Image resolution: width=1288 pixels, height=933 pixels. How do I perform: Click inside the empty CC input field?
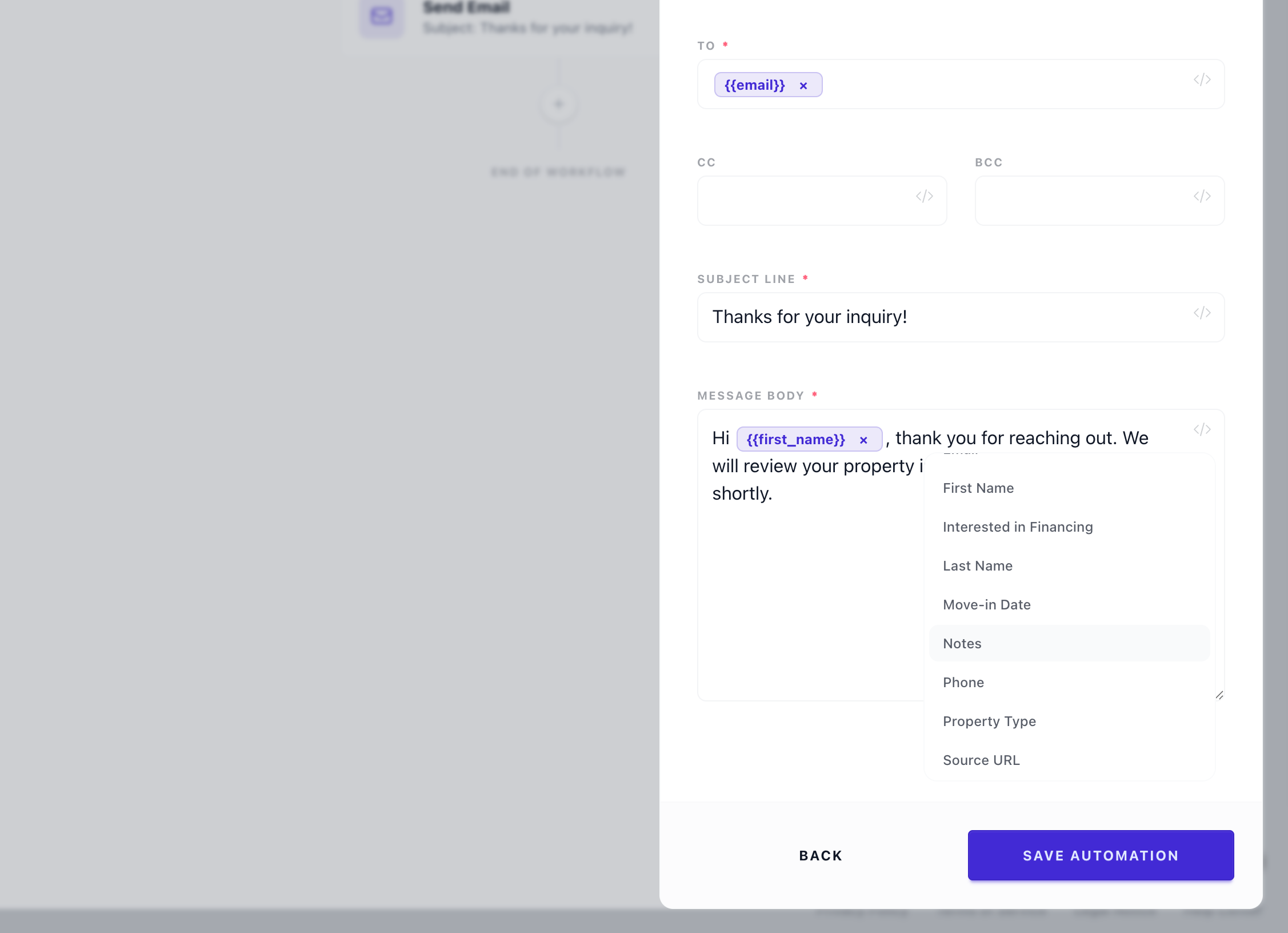(x=800, y=201)
